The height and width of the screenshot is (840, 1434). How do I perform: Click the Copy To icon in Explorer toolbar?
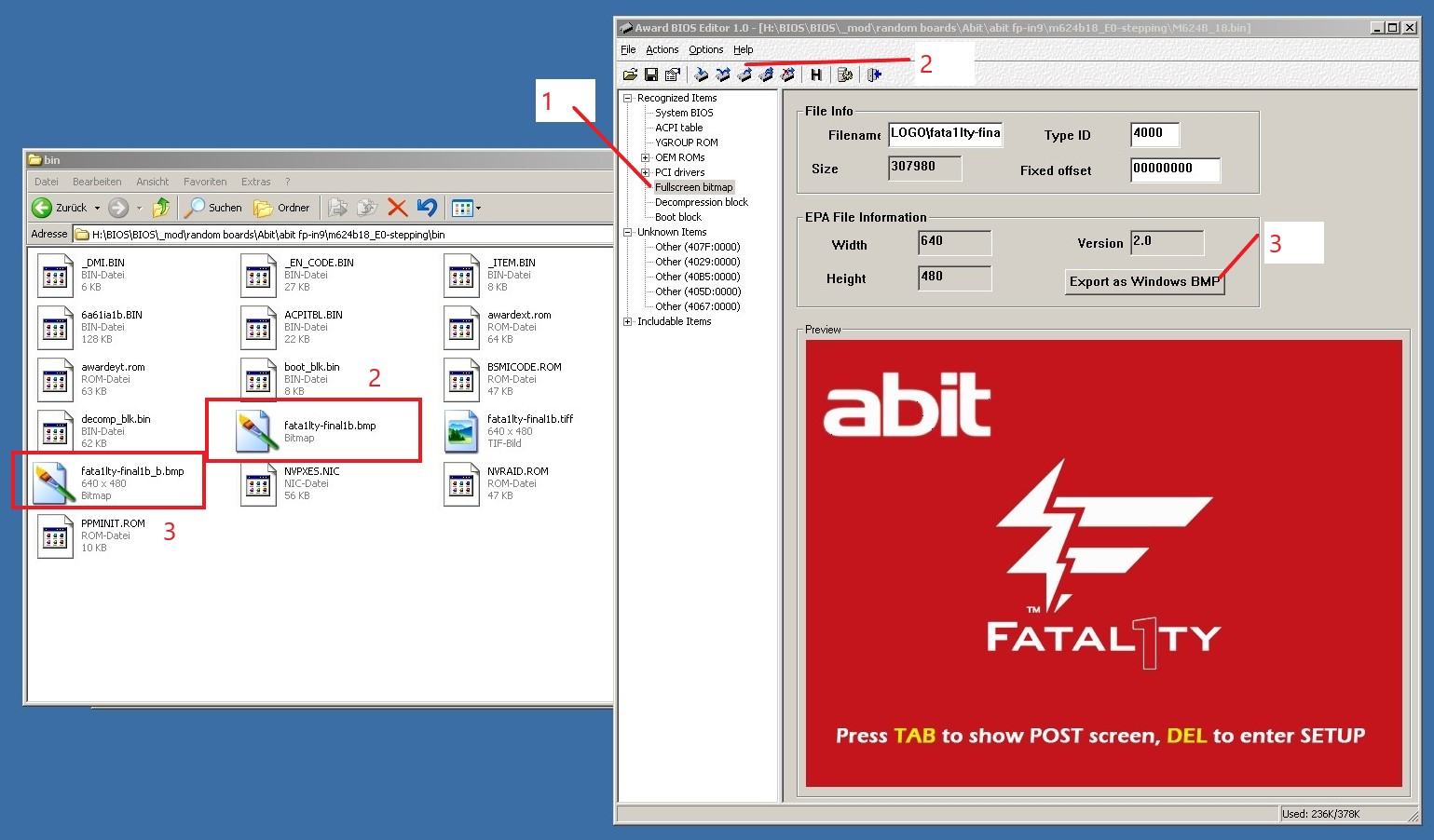367,208
